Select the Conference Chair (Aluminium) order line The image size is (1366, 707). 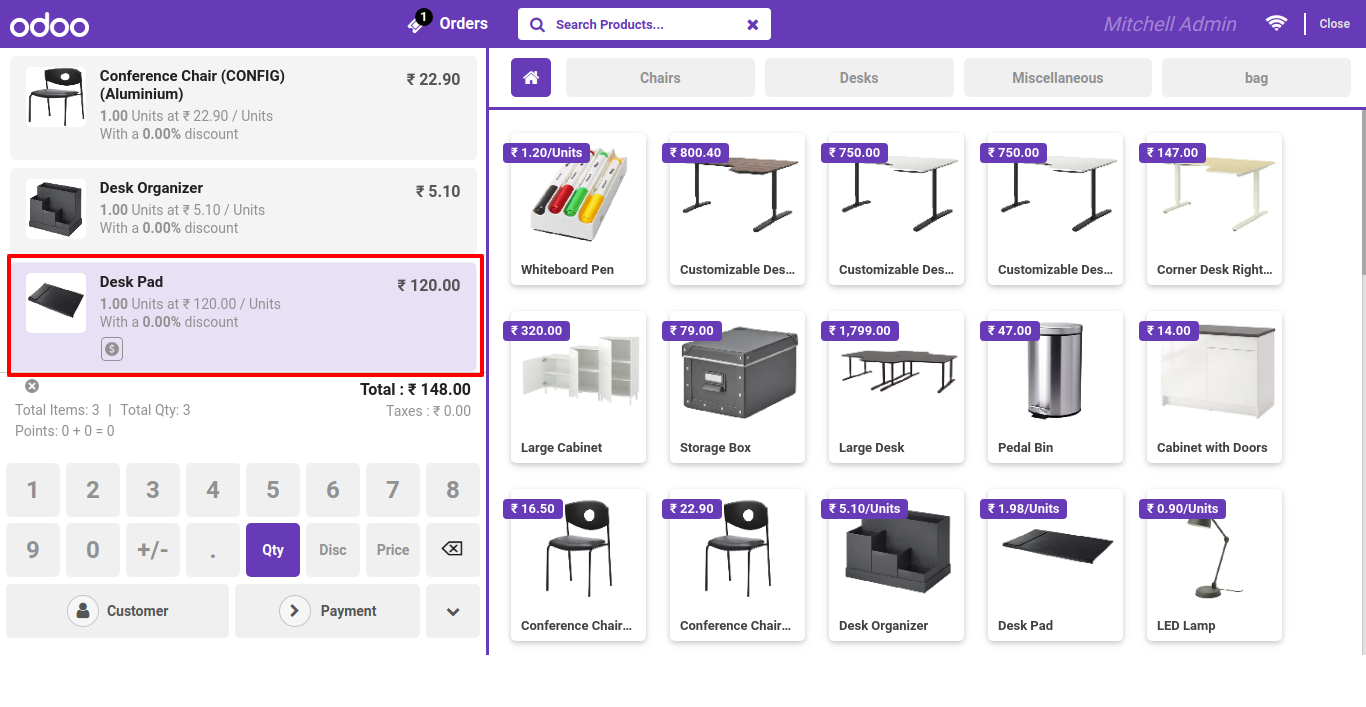(x=243, y=107)
